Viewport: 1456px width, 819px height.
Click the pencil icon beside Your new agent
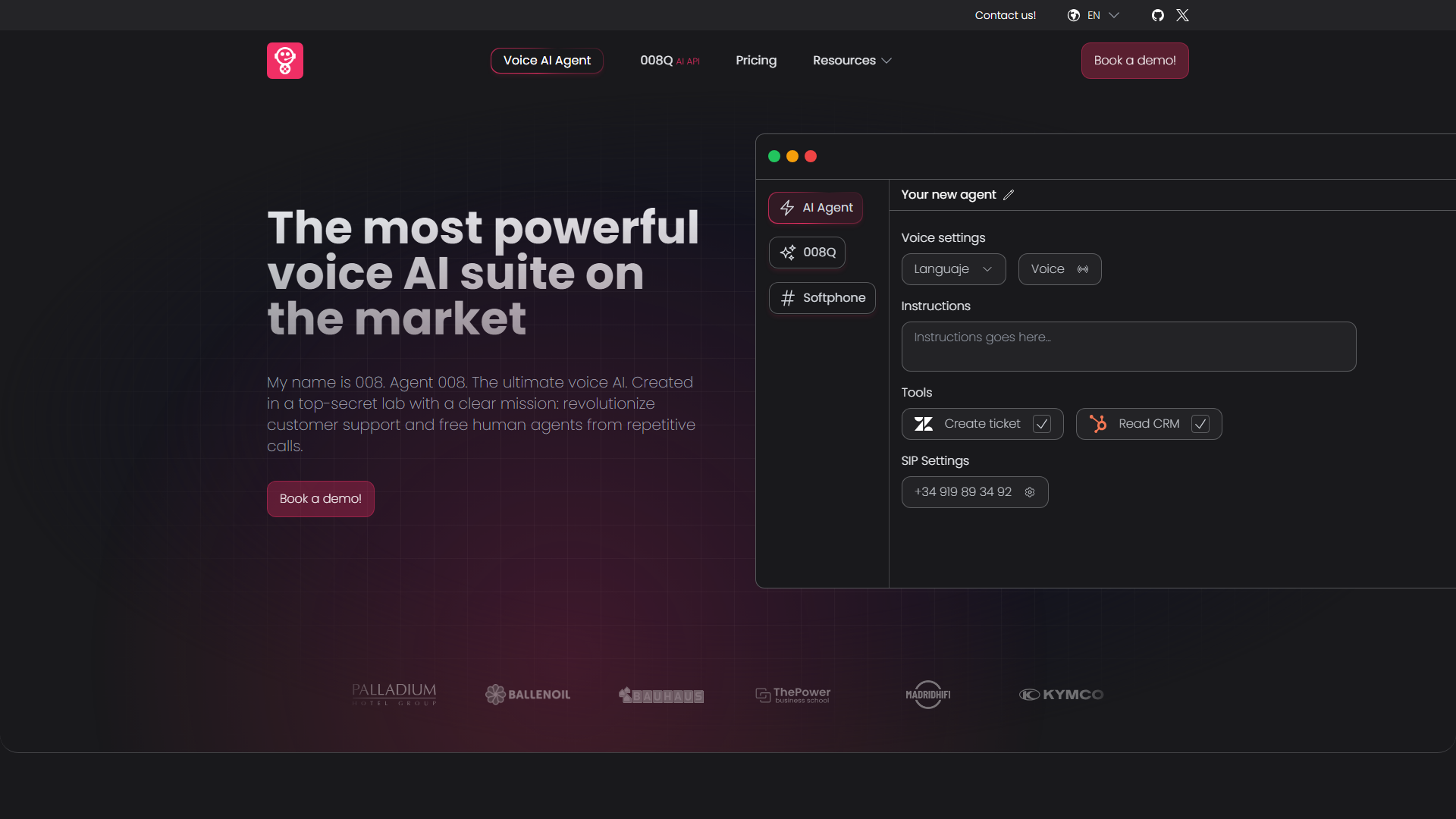coord(1009,195)
